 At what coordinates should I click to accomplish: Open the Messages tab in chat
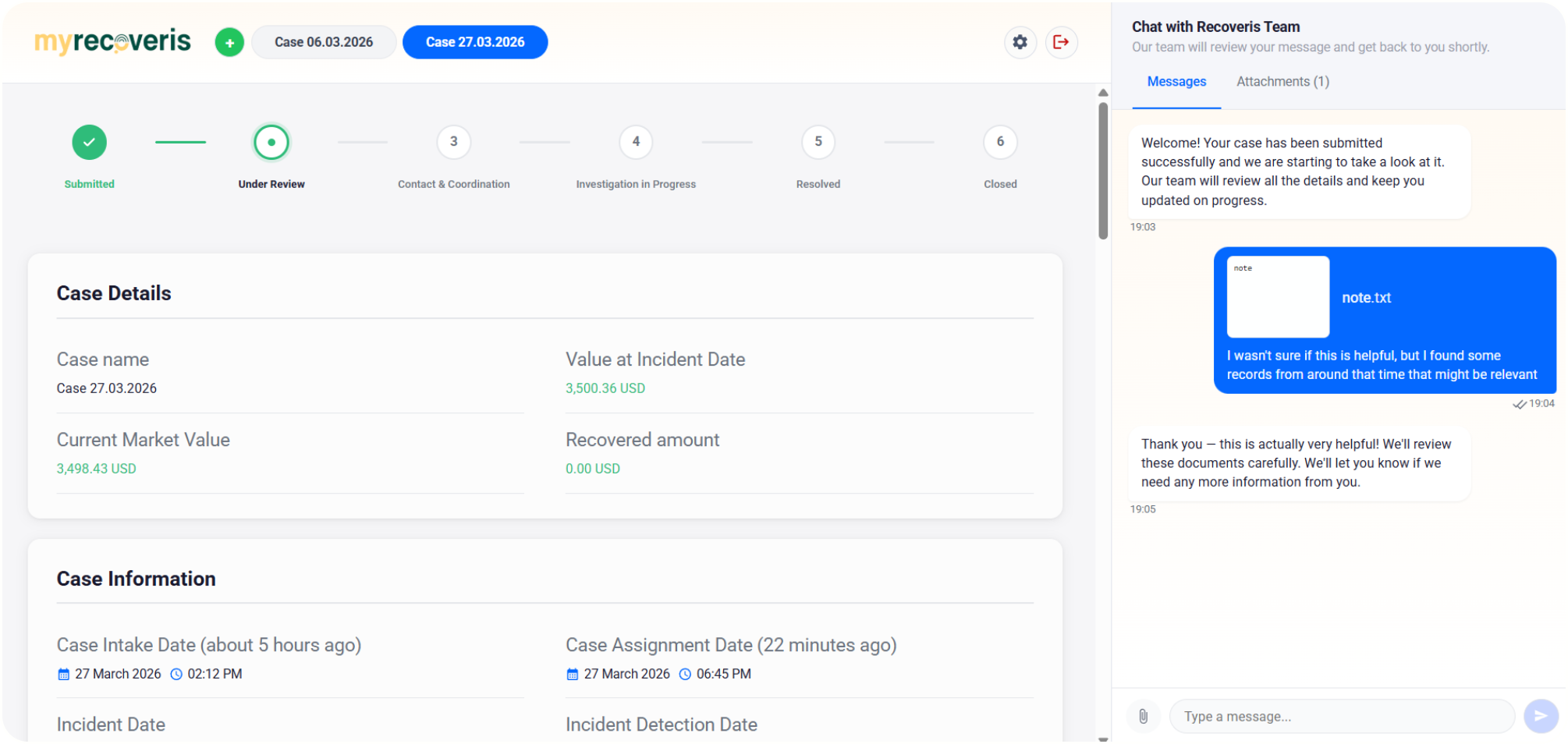click(1176, 82)
